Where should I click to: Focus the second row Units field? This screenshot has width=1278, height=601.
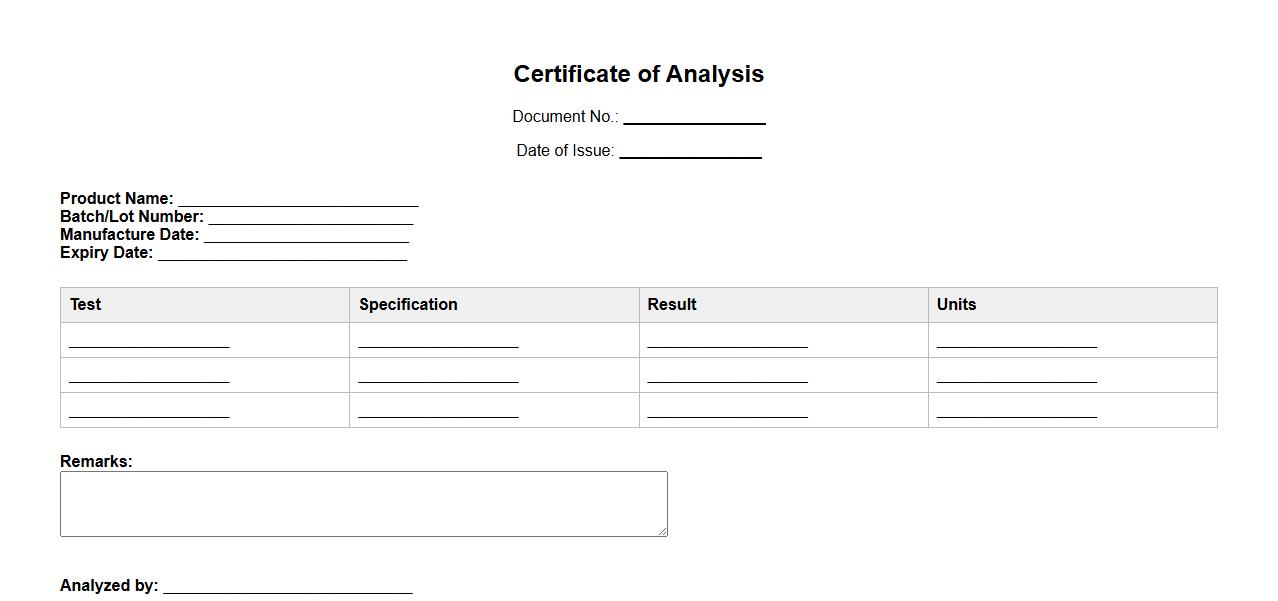(1016, 375)
